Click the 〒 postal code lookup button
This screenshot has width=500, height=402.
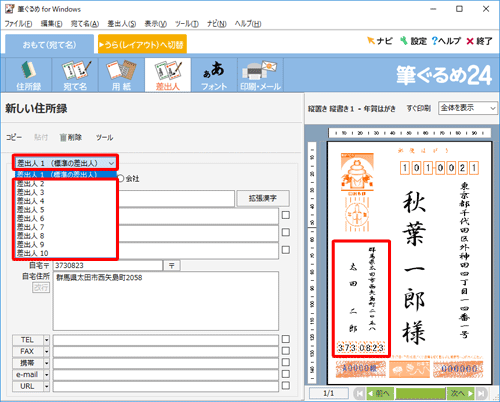[172, 265]
